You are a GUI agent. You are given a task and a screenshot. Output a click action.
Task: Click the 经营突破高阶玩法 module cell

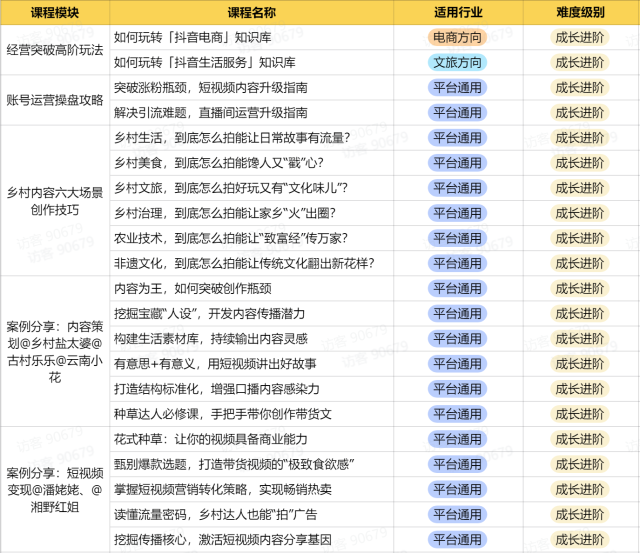(55, 50)
